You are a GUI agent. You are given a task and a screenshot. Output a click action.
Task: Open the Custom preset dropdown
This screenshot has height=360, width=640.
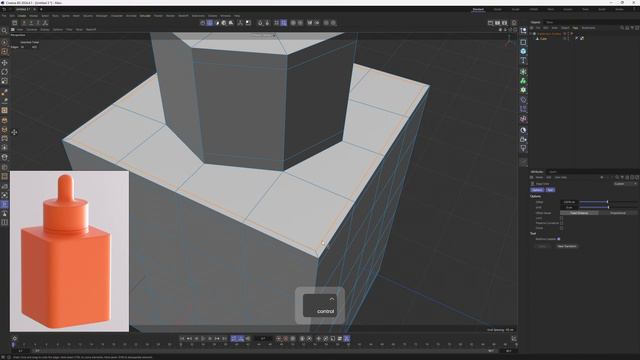coord(625,184)
